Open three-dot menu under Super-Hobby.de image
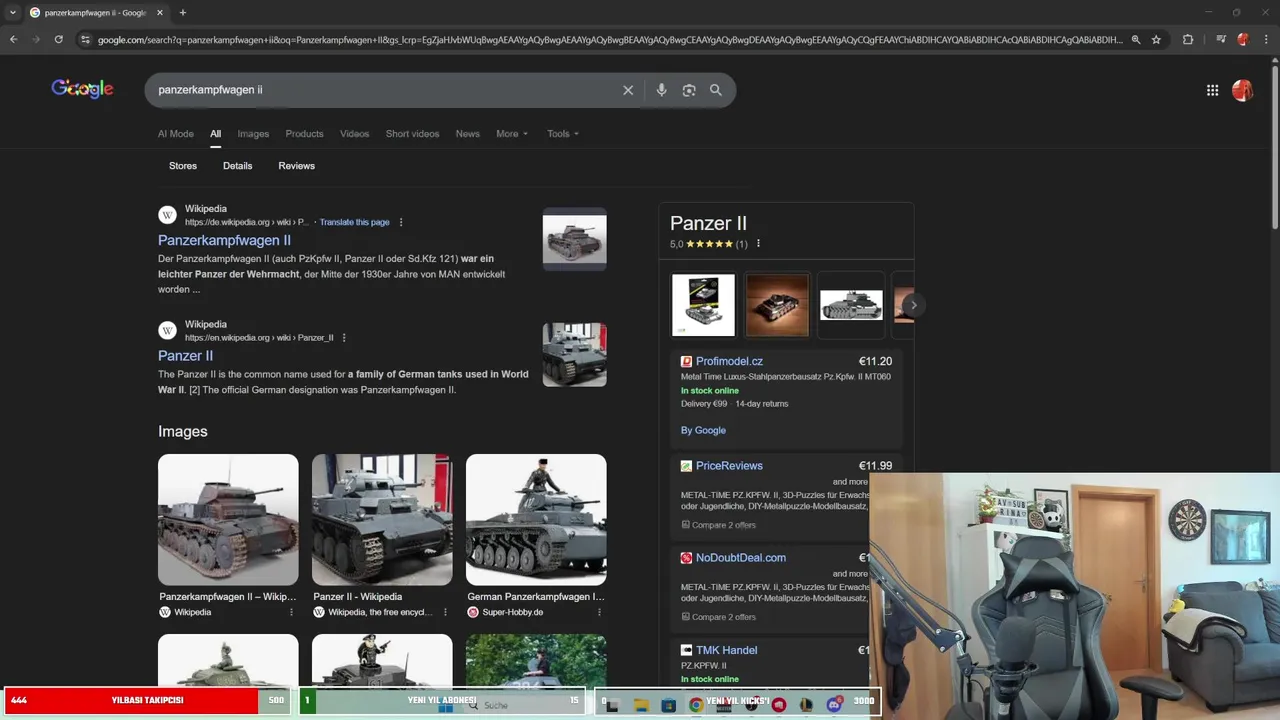The image size is (1280, 720). (x=600, y=612)
